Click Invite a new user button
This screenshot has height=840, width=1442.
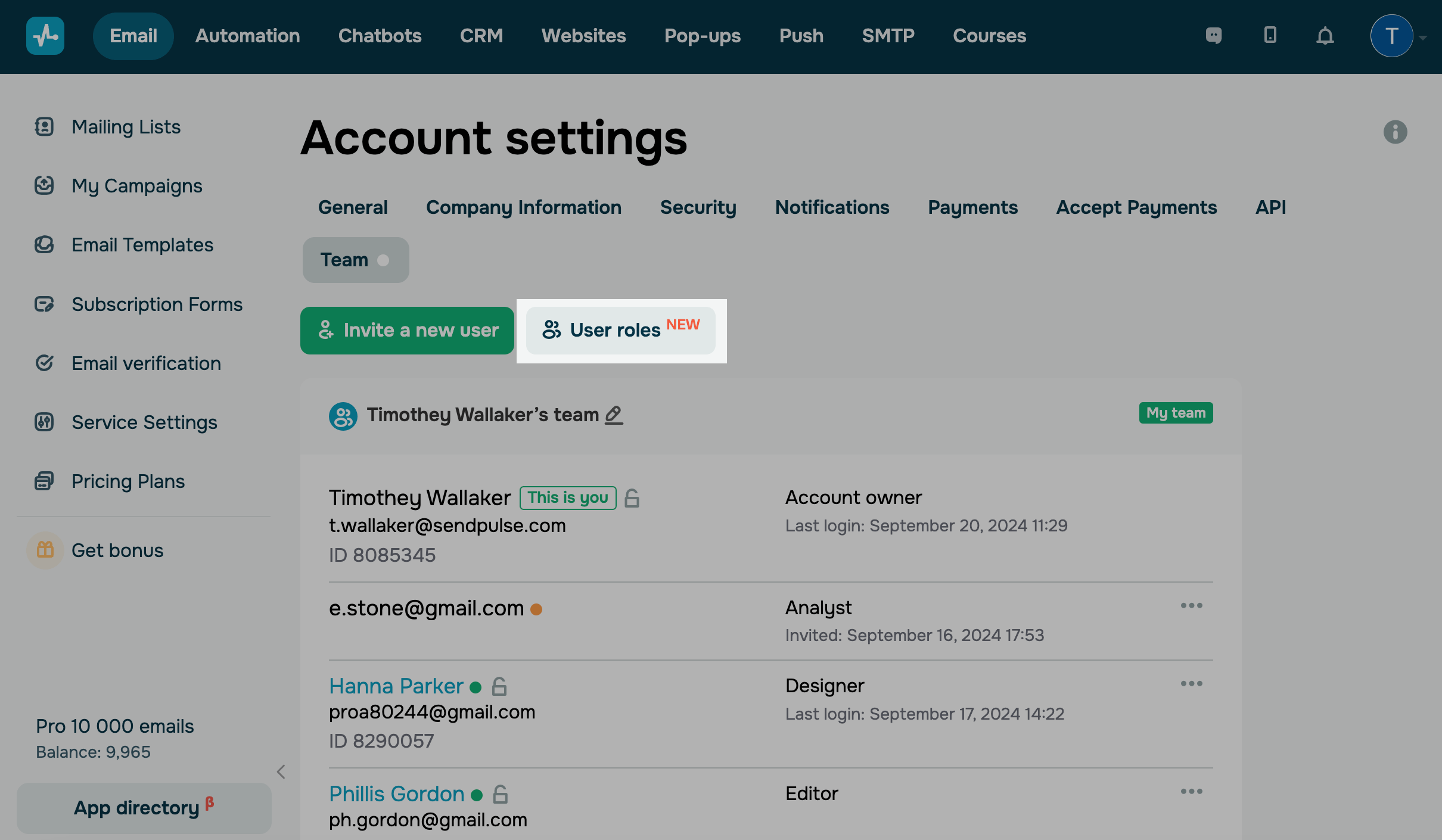coord(407,331)
